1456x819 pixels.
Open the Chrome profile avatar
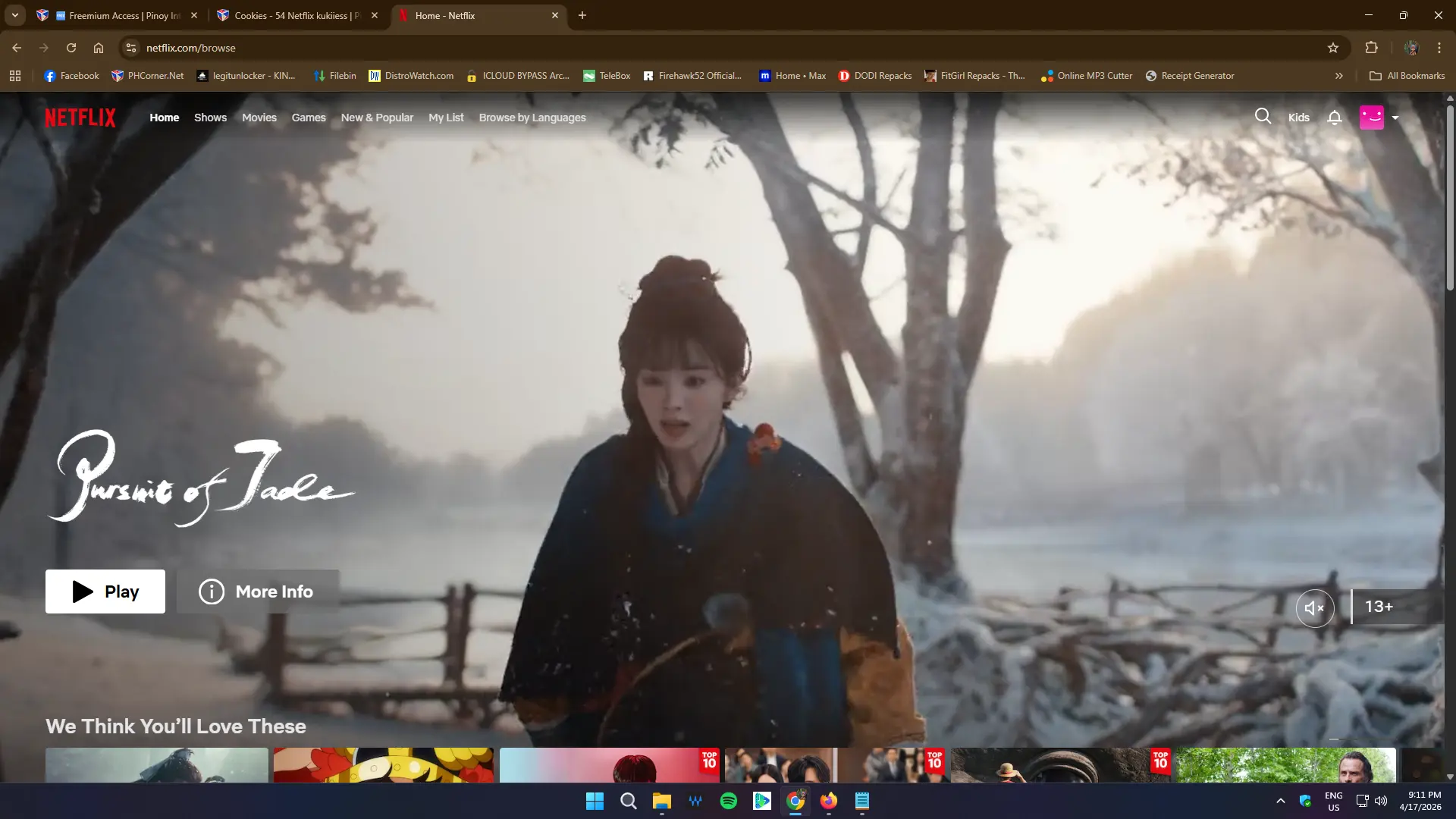(1411, 48)
